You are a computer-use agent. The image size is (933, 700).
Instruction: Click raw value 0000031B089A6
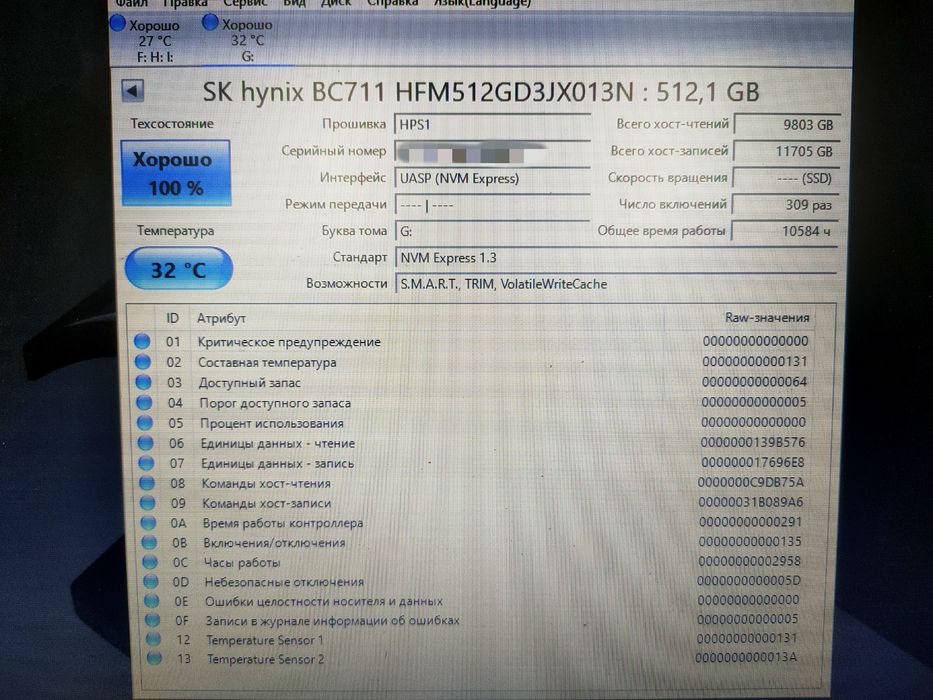coord(751,502)
